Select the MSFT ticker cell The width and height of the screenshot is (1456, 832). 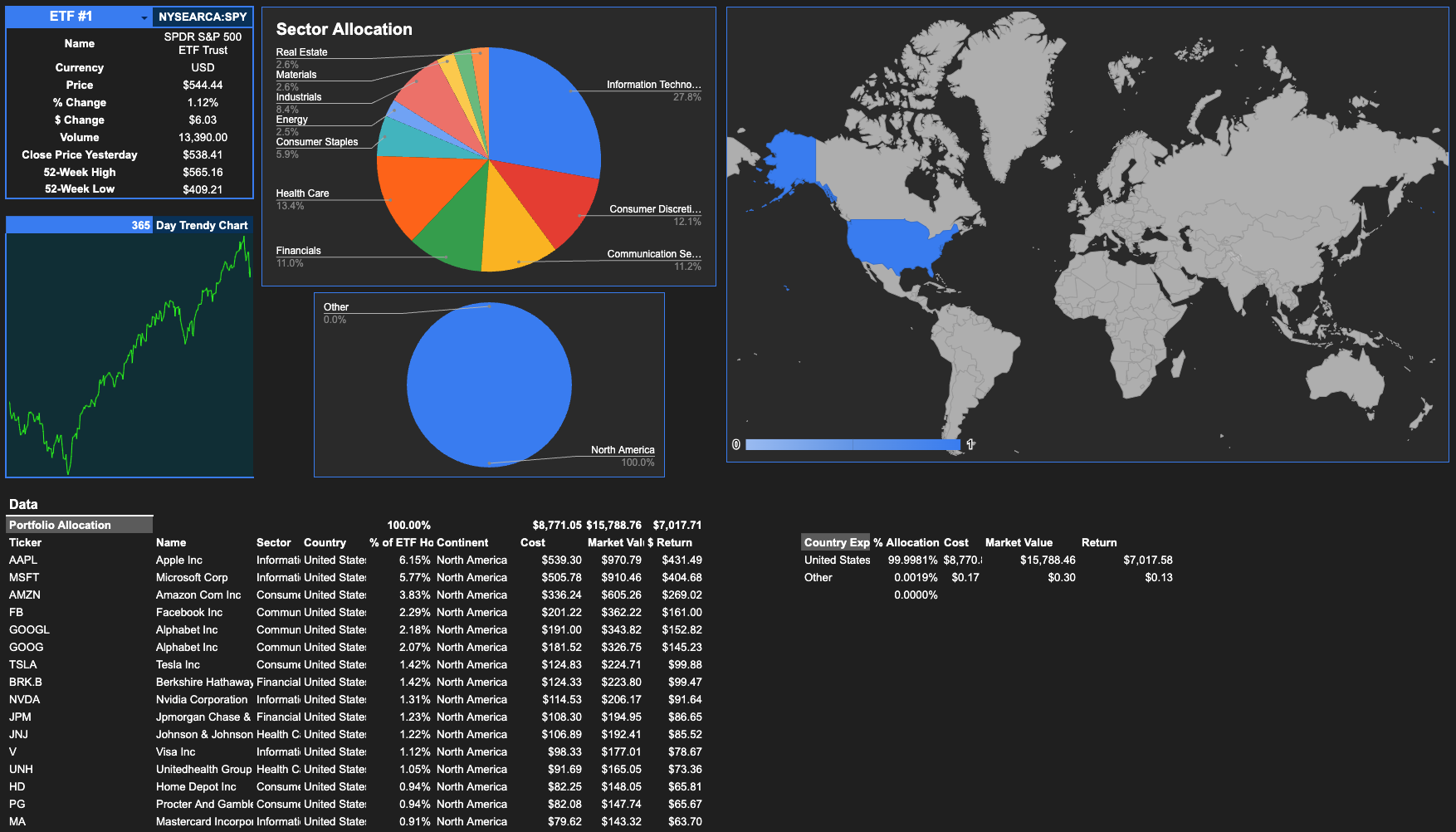point(24,577)
